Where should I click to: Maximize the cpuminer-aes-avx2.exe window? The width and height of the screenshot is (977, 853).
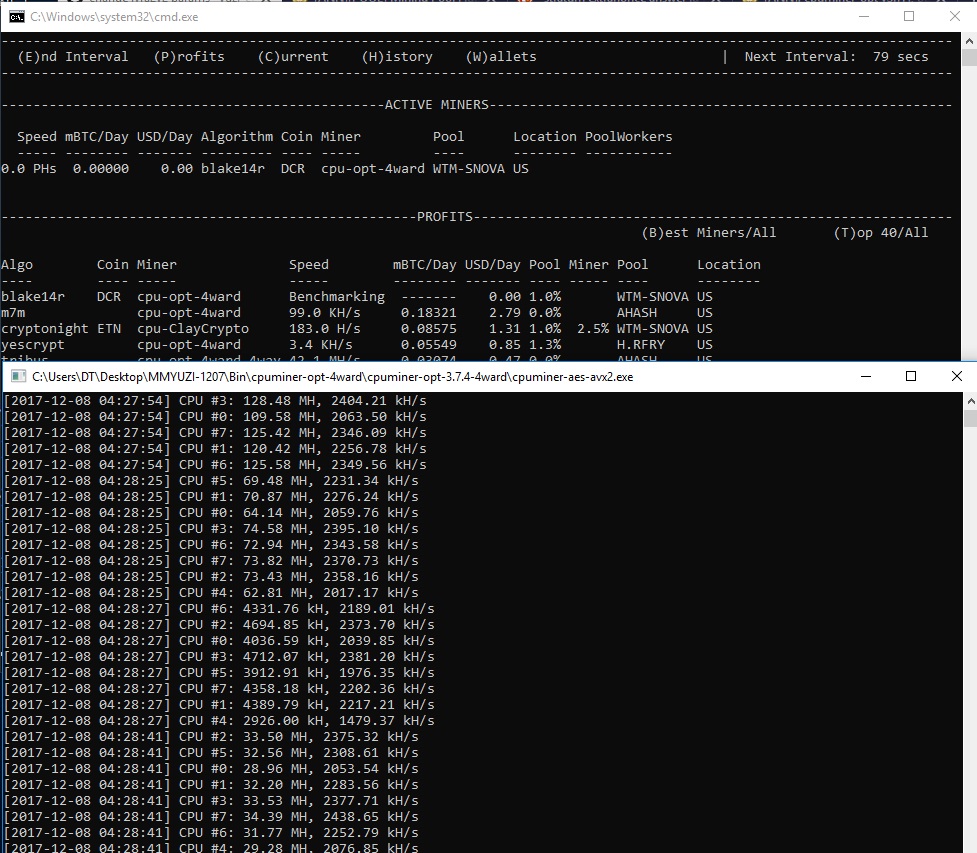click(x=910, y=376)
